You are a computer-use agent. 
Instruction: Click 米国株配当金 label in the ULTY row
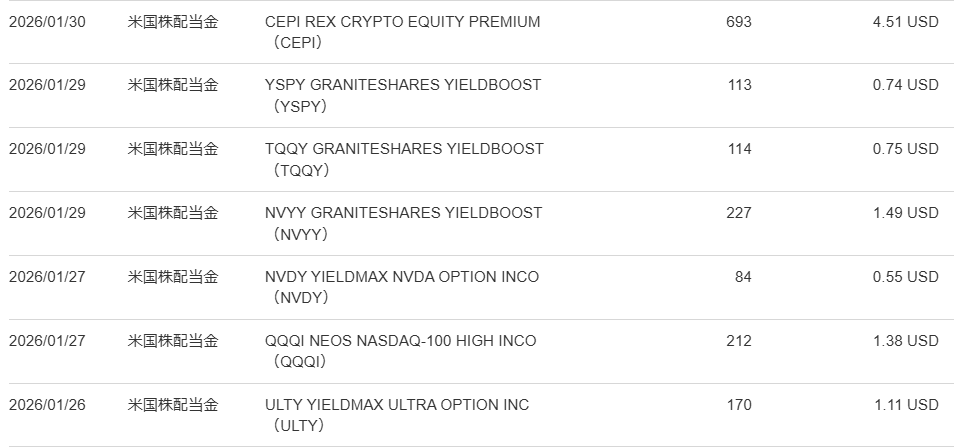pos(173,405)
